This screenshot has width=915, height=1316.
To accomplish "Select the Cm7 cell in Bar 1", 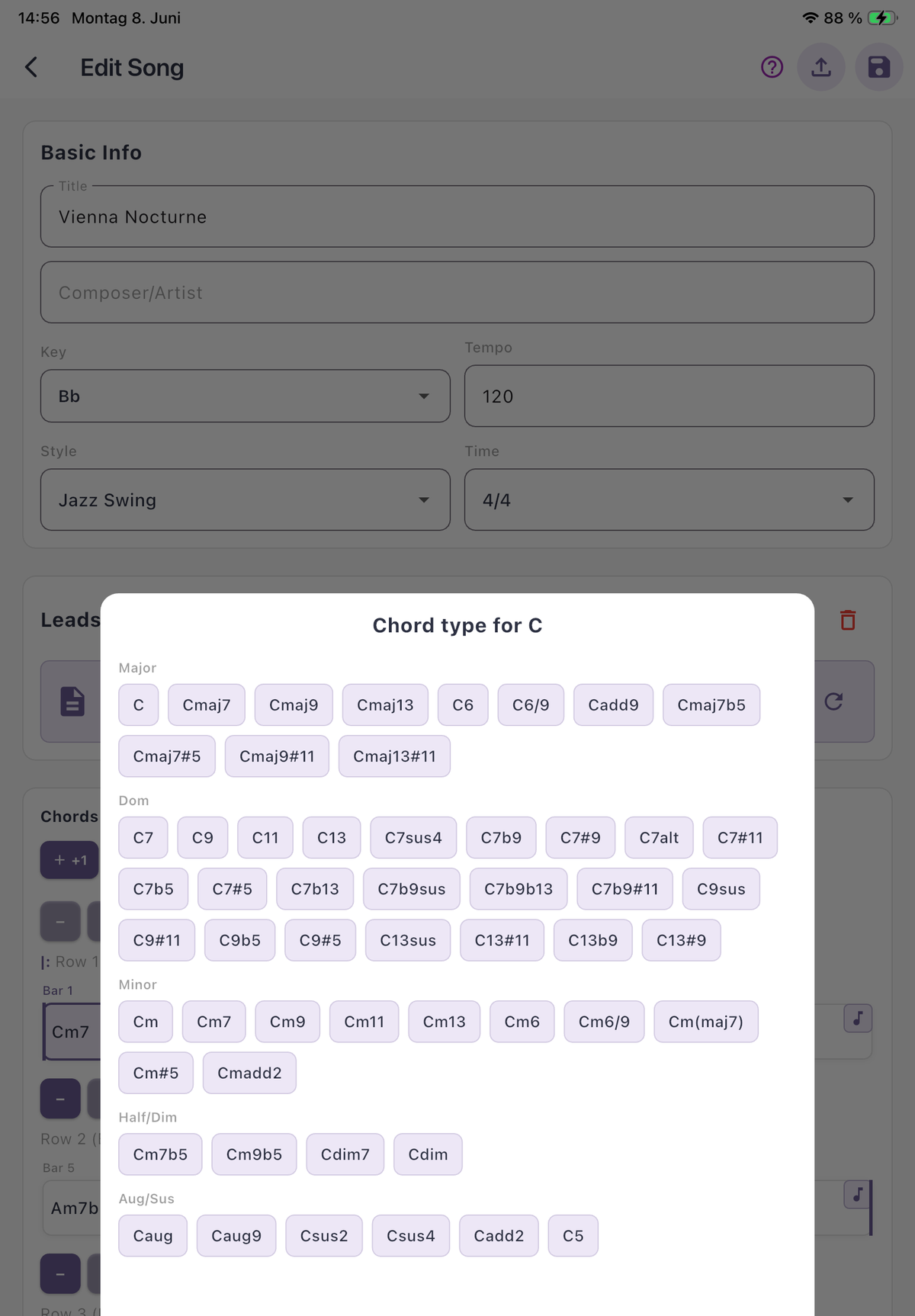I will (x=72, y=1032).
